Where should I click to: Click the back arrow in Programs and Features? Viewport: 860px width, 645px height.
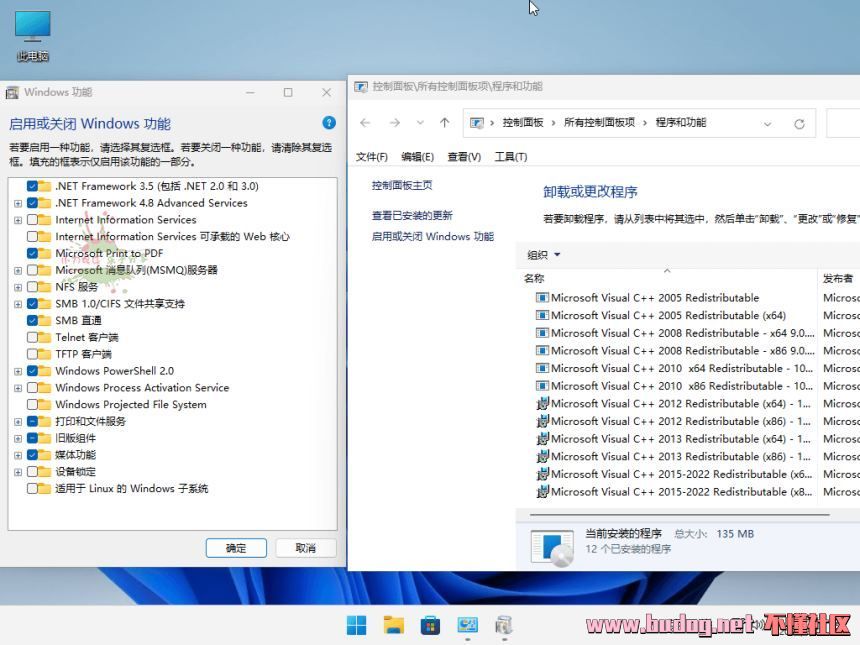pos(366,122)
